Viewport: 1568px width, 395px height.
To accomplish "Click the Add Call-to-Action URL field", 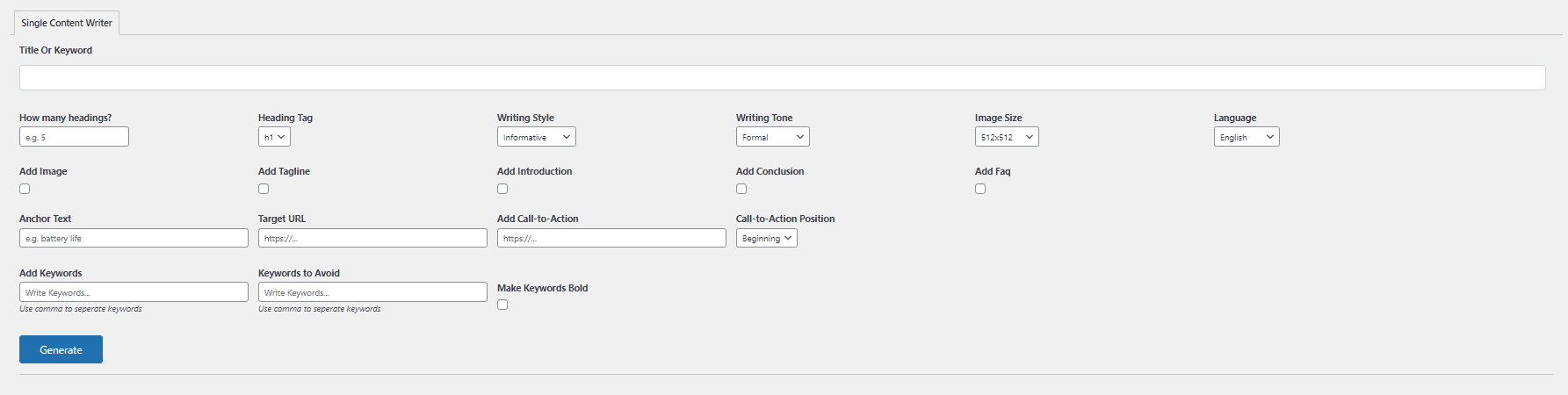I will click(x=611, y=238).
